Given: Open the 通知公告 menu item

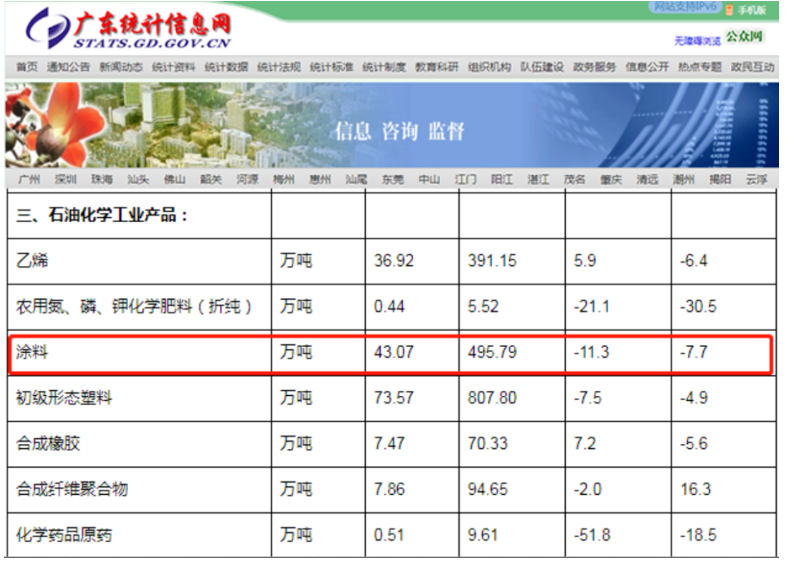Looking at the screenshot, I should (68, 67).
